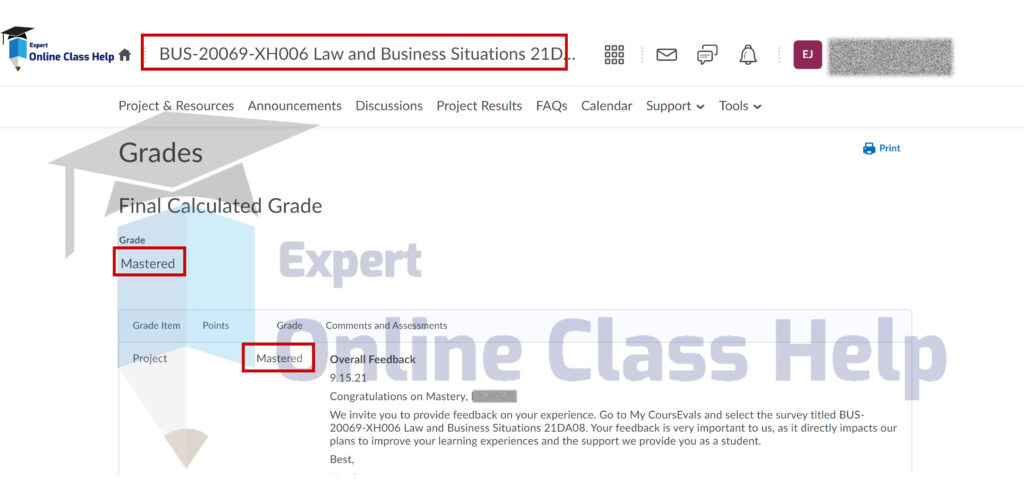Click the Congratulations on Mastery text
Image resolution: width=1024 pixels, height=500 pixels.
click(x=400, y=396)
